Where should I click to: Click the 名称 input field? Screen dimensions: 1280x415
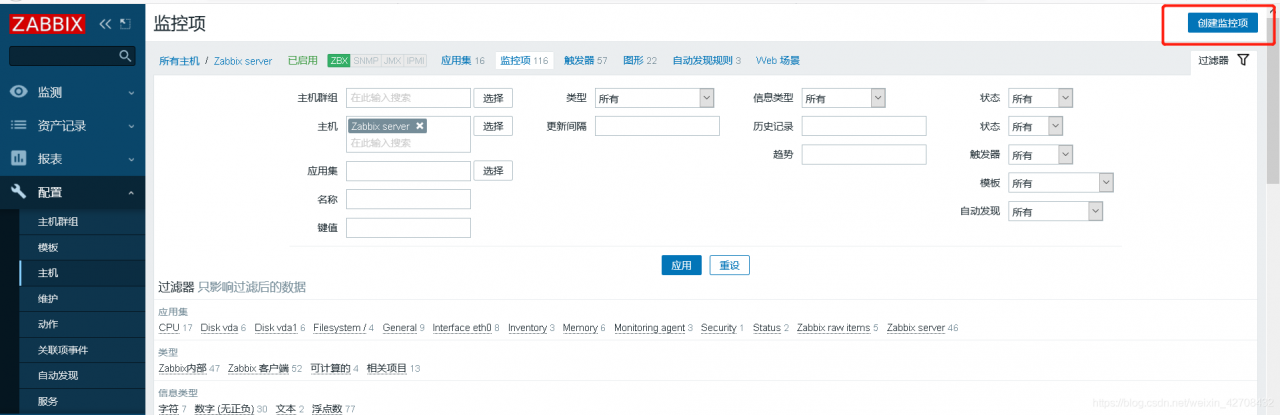click(x=408, y=199)
